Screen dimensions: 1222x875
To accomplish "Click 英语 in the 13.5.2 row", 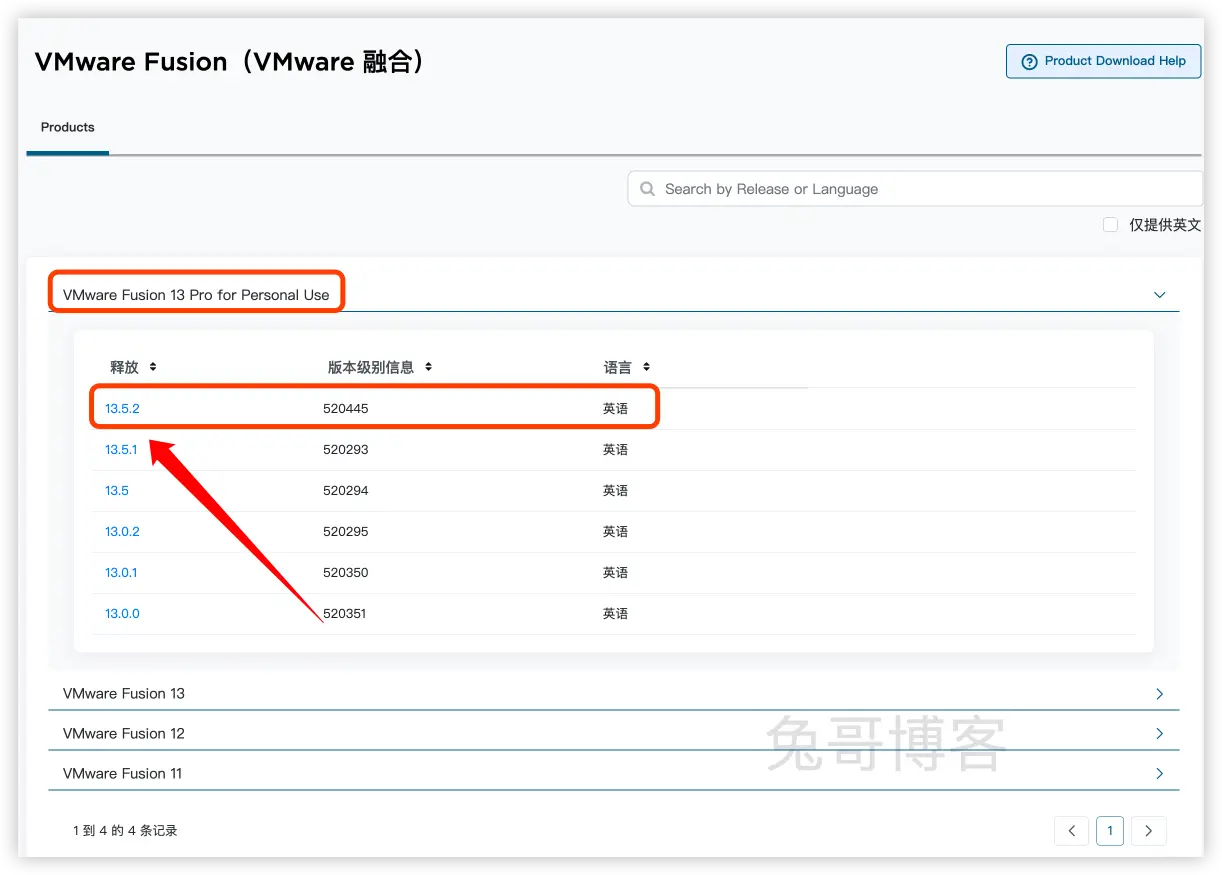I will click(616, 409).
